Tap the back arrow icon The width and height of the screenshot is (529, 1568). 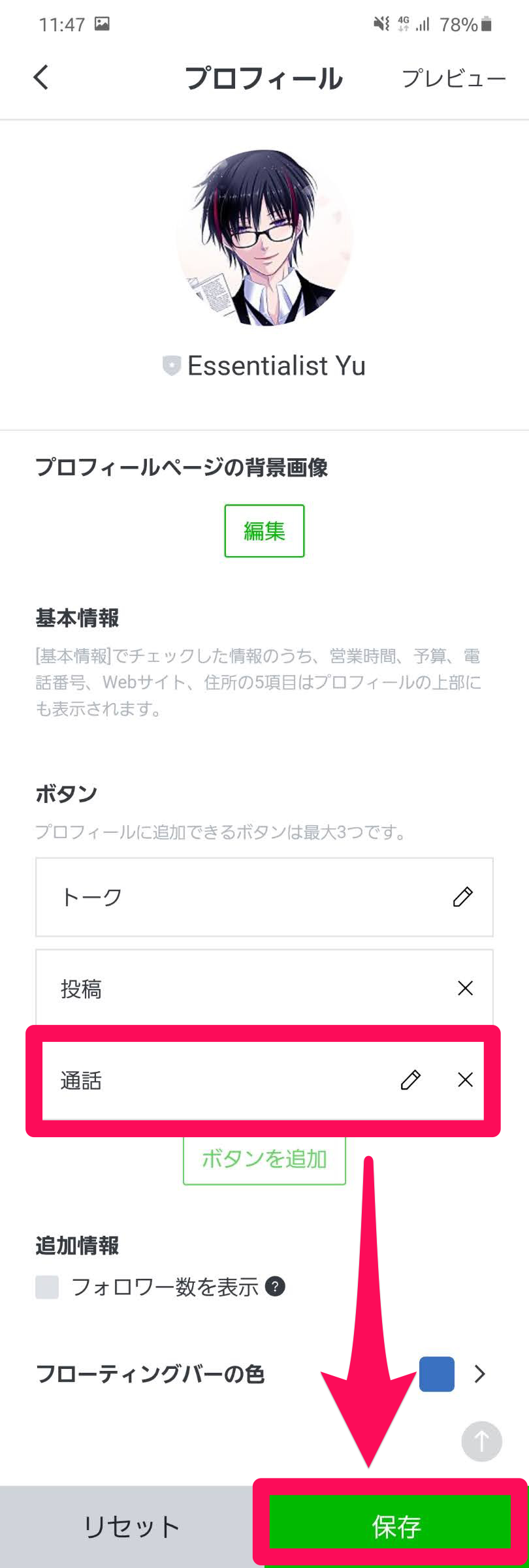41,78
